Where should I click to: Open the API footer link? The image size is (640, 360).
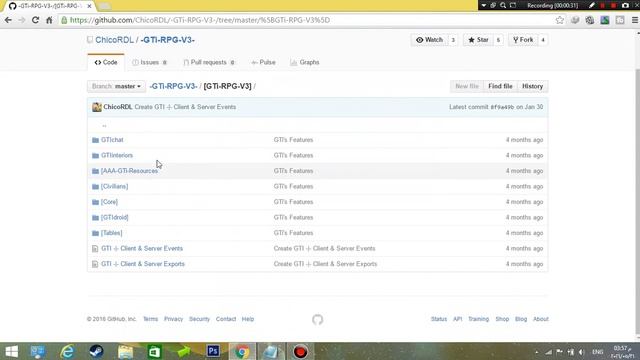pos(458,319)
